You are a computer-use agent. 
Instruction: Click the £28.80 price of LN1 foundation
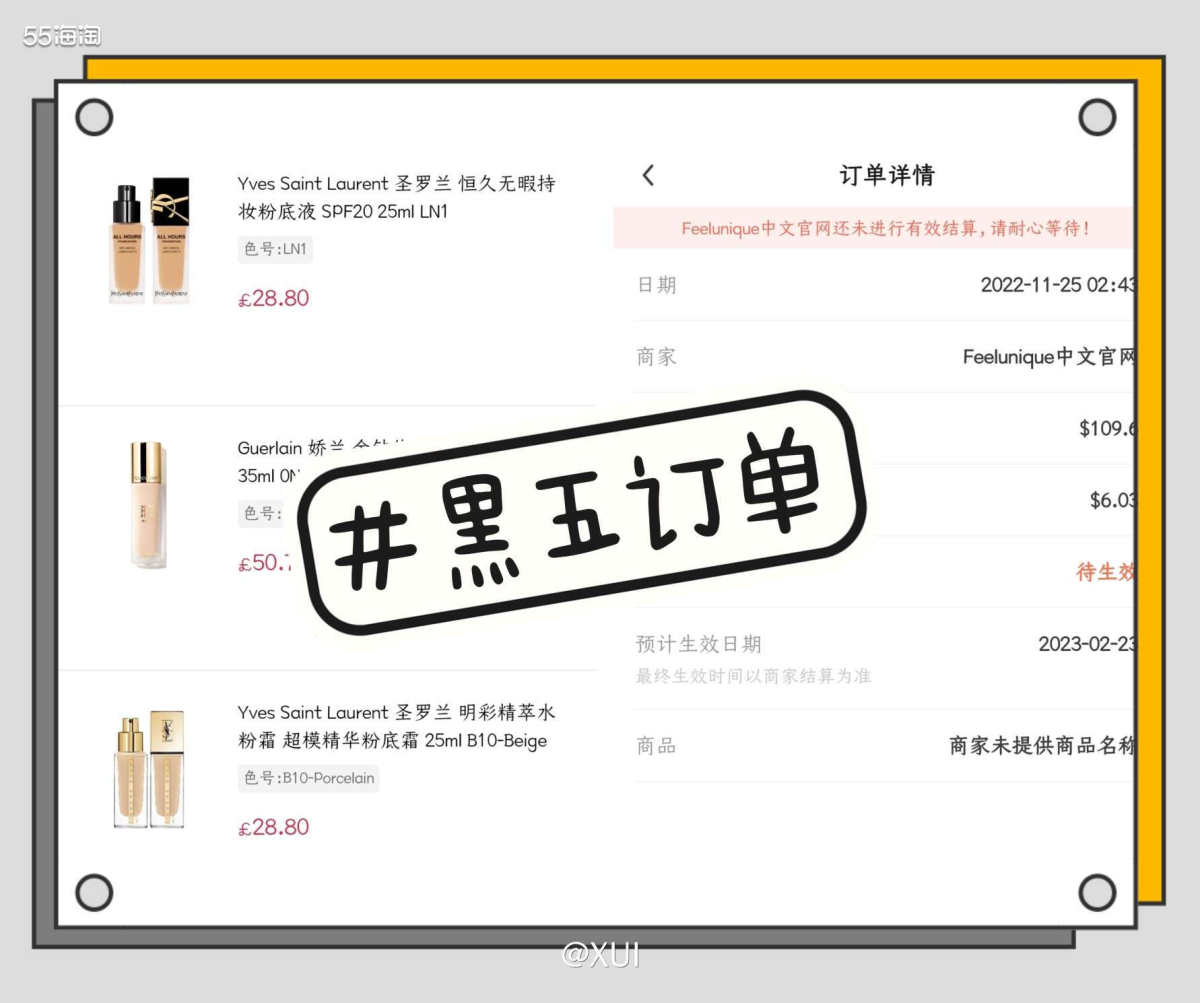[273, 298]
